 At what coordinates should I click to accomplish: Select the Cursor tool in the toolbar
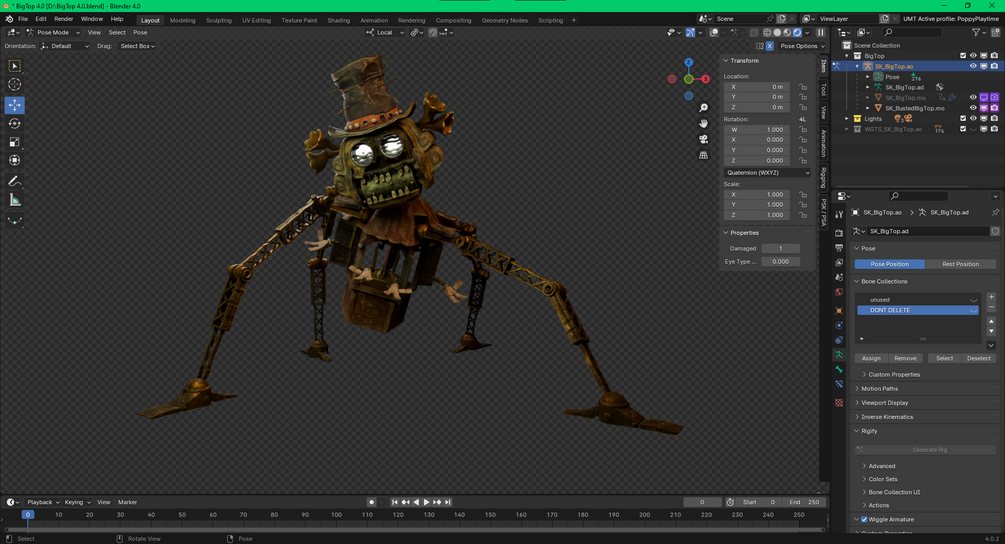tap(15, 85)
